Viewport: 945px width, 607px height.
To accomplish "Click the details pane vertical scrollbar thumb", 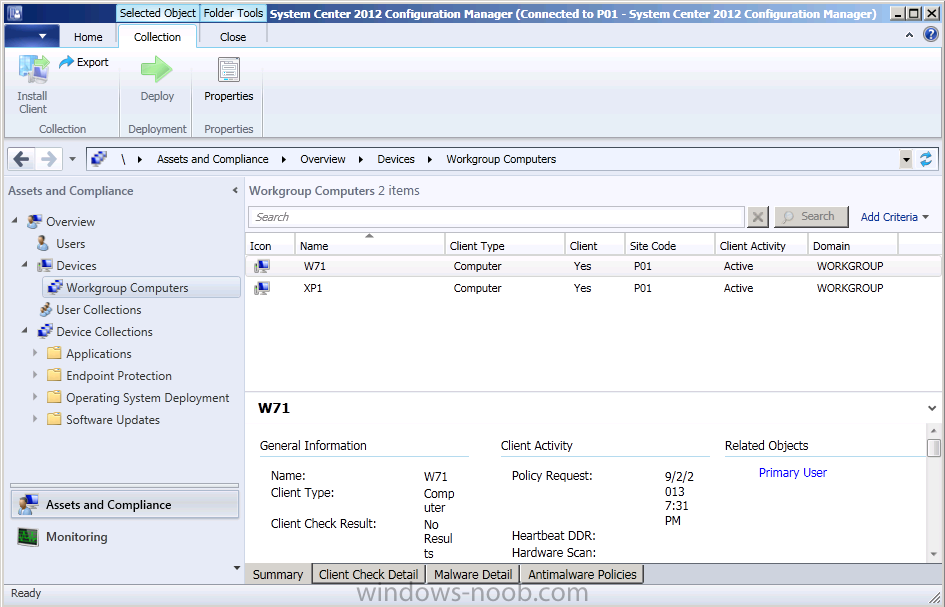I will pos(934,448).
